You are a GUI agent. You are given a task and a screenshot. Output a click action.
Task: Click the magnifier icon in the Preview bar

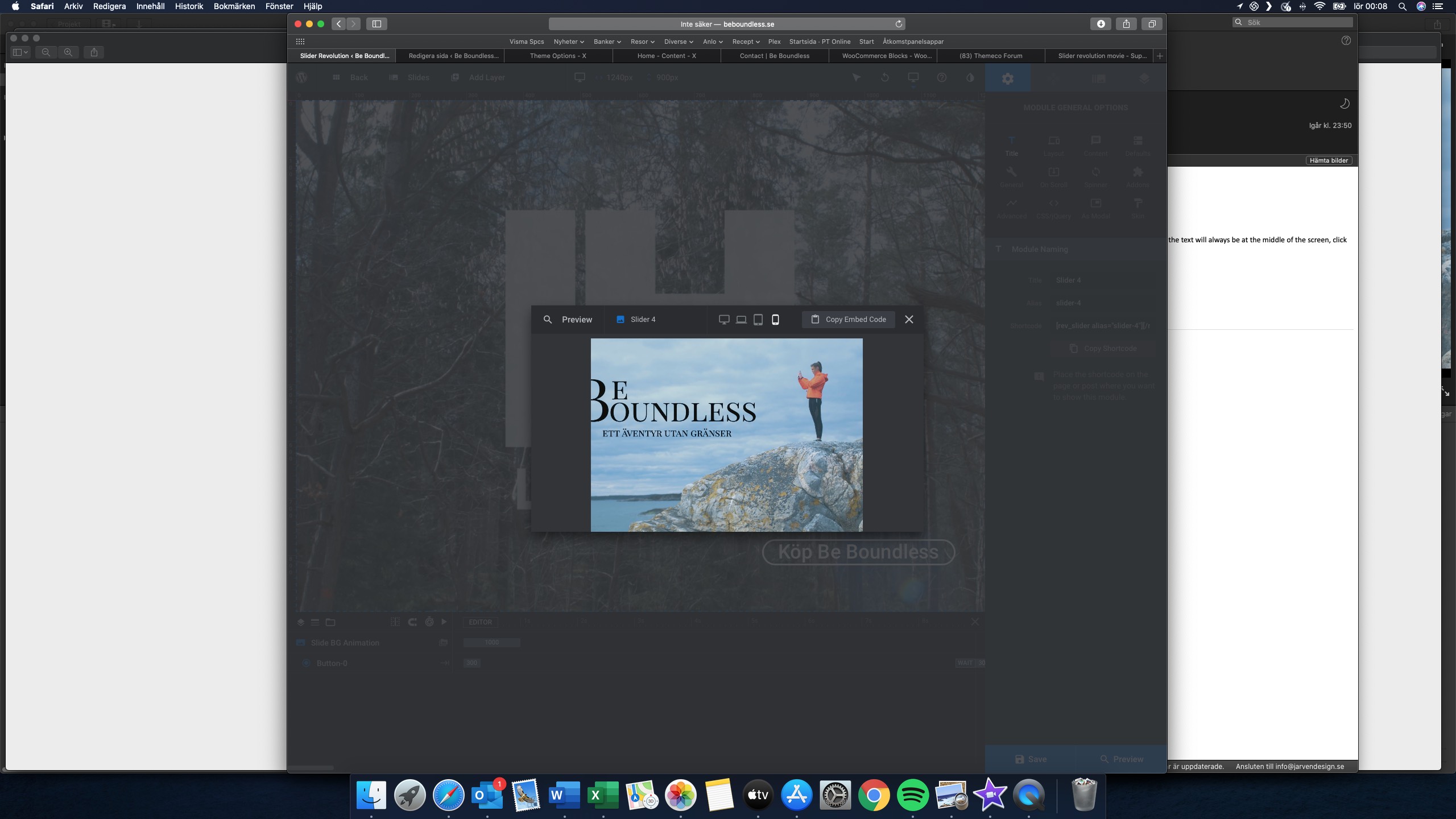[548, 320]
